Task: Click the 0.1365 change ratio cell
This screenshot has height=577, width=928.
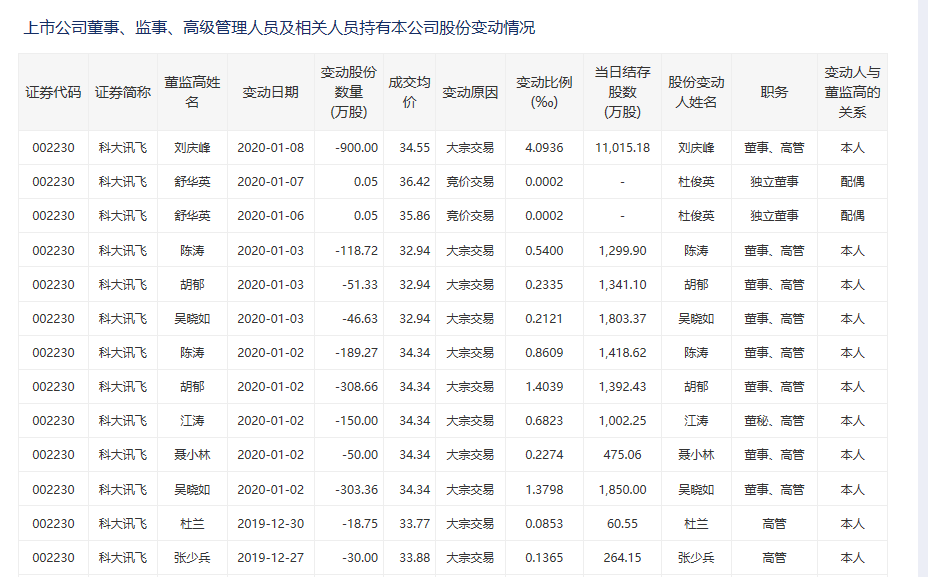Action: click(x=544, y=557)
